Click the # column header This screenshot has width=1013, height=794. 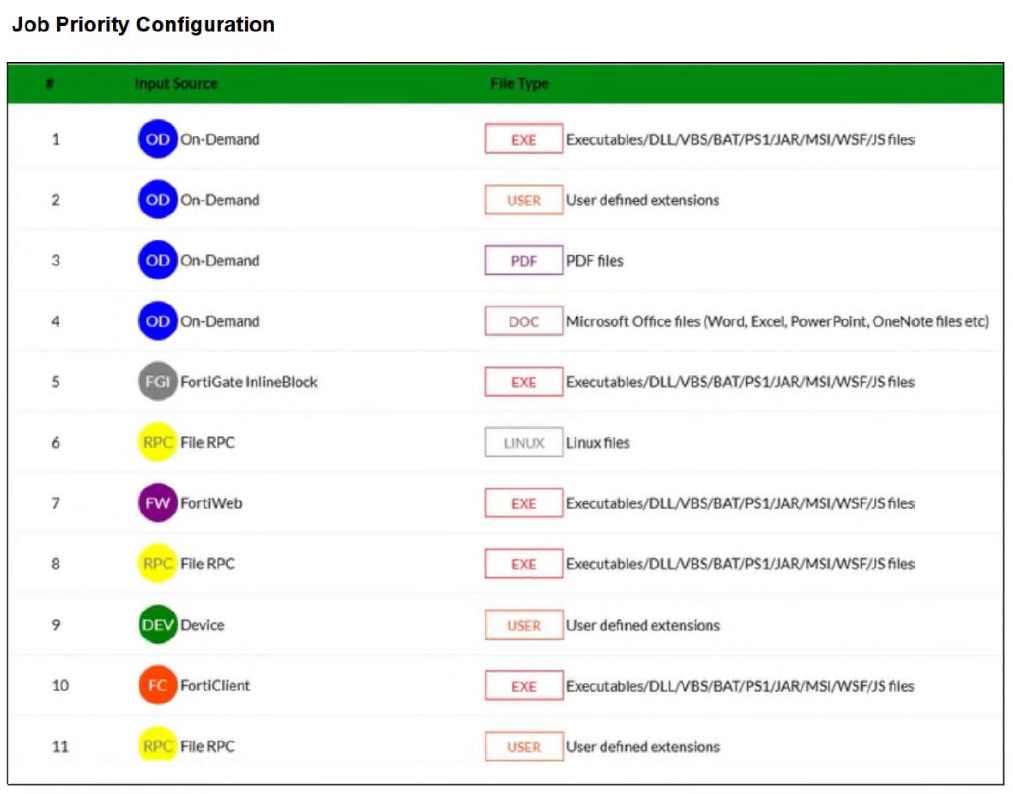[x=49, y=84]
